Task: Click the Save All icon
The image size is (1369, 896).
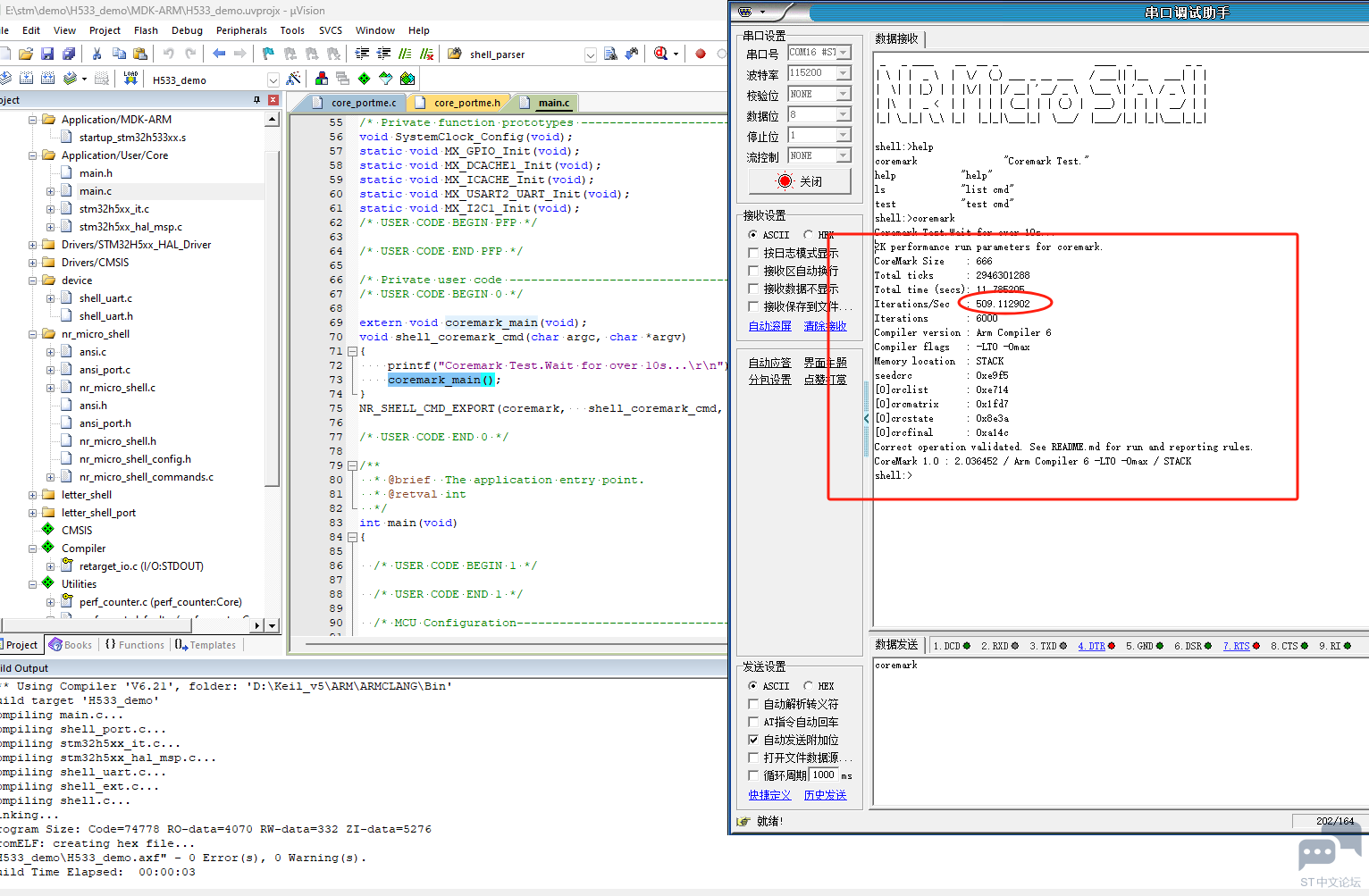Action: click(x=69, y=54)
